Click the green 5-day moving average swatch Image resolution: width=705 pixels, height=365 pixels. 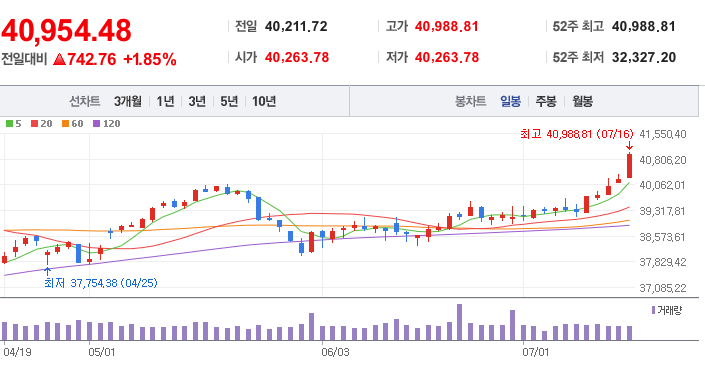(9, 124)
